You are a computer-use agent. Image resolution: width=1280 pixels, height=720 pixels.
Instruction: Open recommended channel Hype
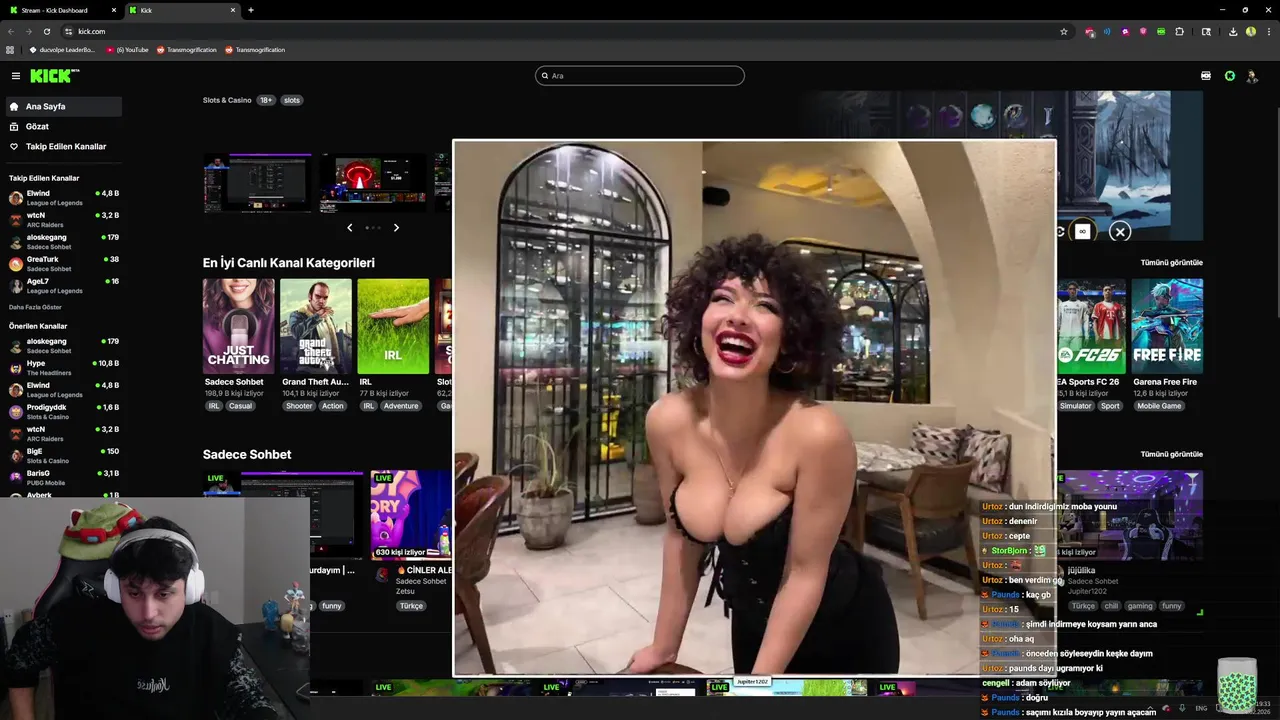[x=63, y=367]
